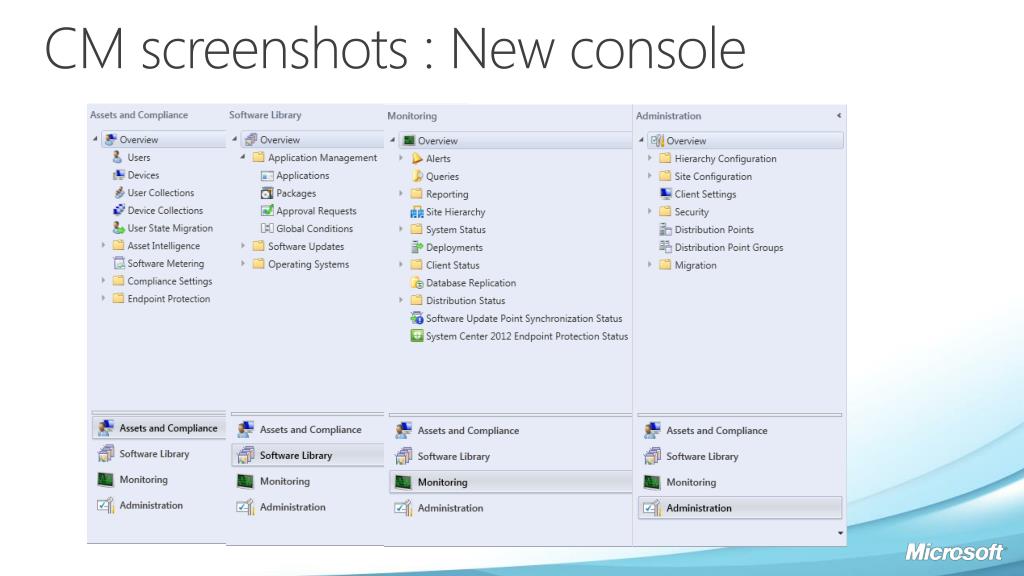Select Global Conditions tree item label
The height and width of the screenshot is (576, 1024).
click(x=315, y=229)
